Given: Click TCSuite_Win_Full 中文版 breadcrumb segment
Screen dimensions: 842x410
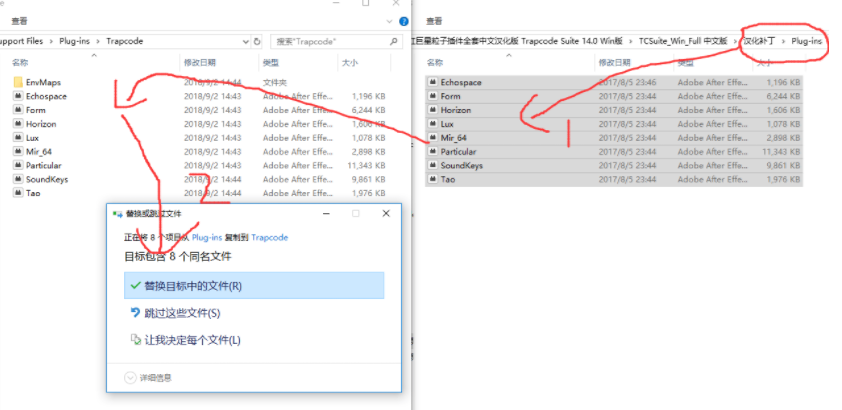Looking at the screenshot, I should pos(683,41).
